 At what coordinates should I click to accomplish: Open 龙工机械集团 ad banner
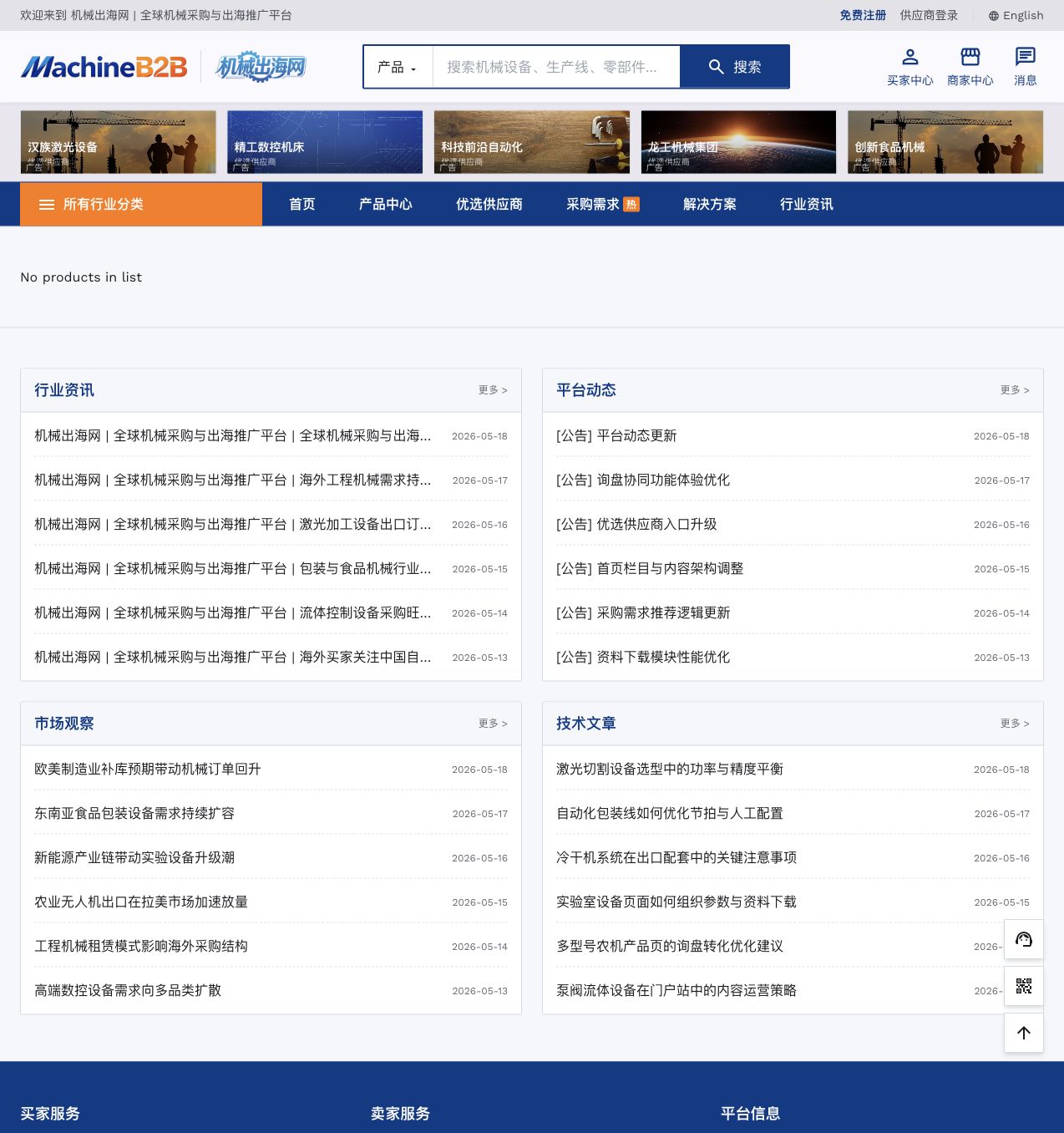738,142
